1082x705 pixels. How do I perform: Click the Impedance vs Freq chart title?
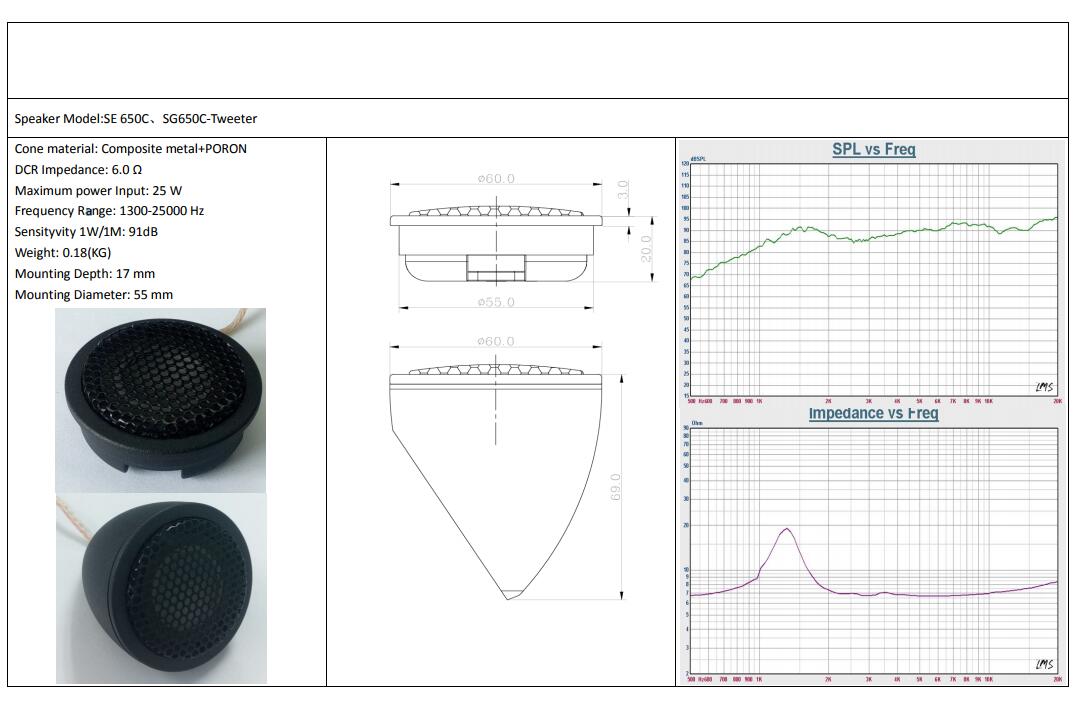(x=873, y=413)
